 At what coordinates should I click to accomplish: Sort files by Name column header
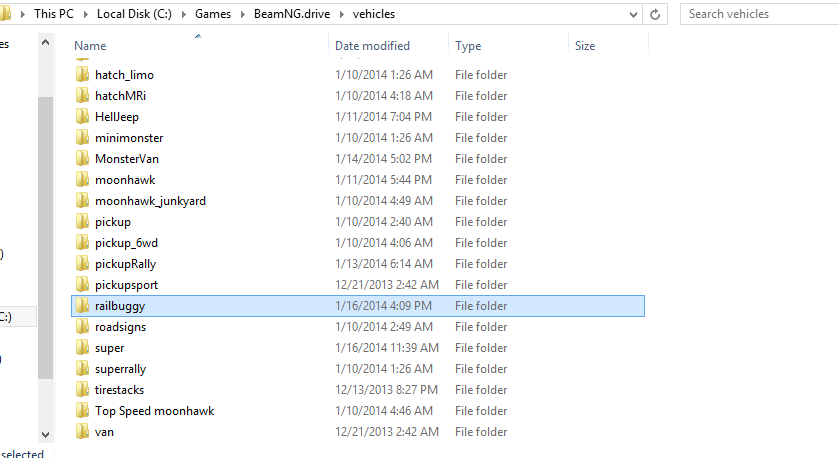tap(90, 46)
